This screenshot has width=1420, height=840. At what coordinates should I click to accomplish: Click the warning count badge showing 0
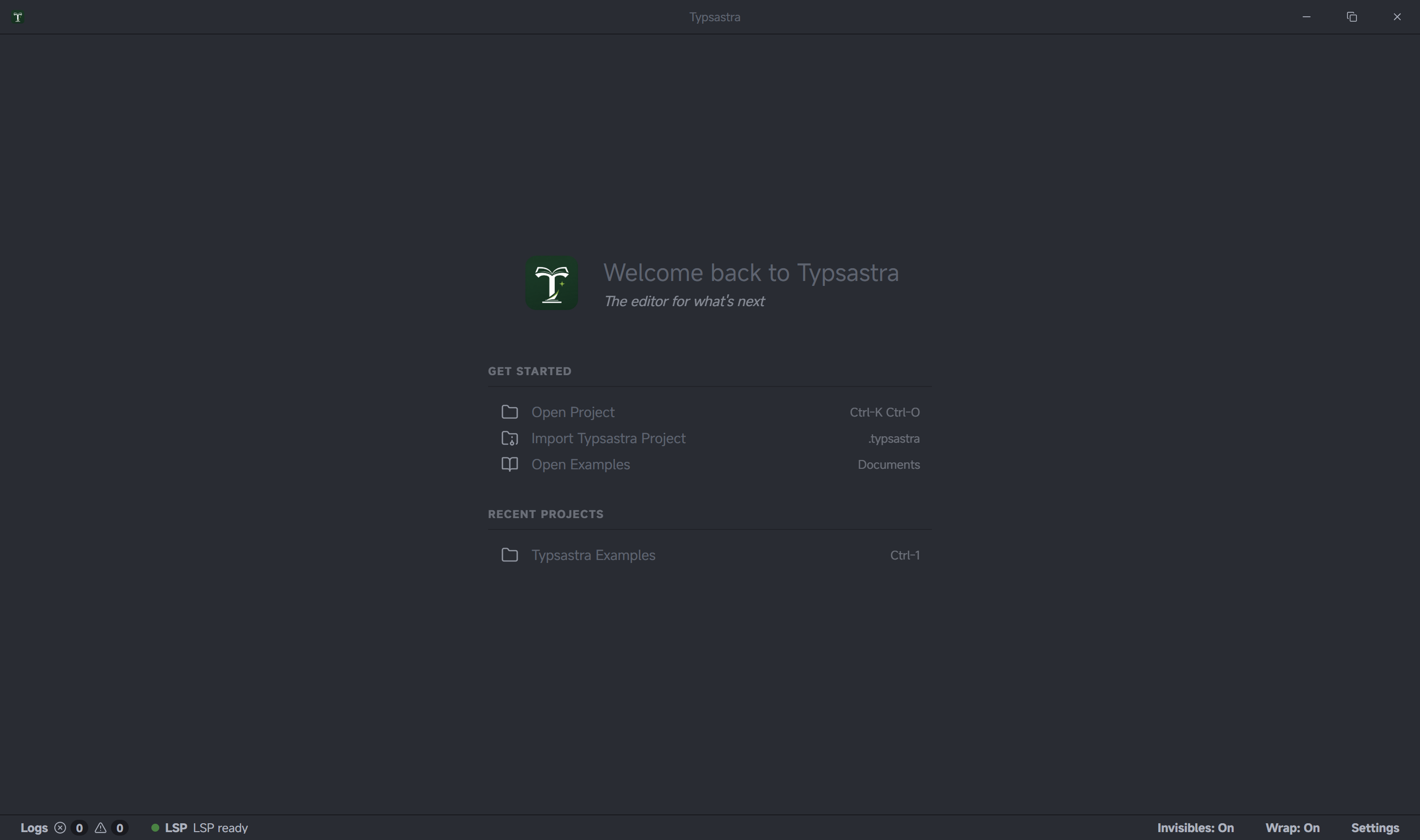119,828
